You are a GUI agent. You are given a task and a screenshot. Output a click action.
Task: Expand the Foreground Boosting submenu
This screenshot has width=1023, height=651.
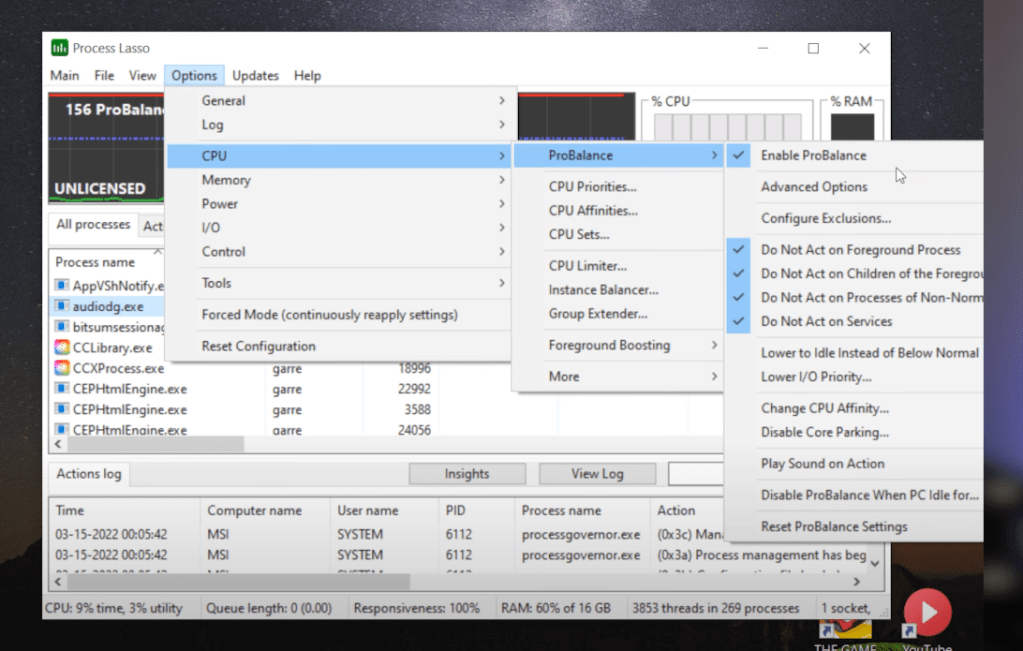[618, 345]
